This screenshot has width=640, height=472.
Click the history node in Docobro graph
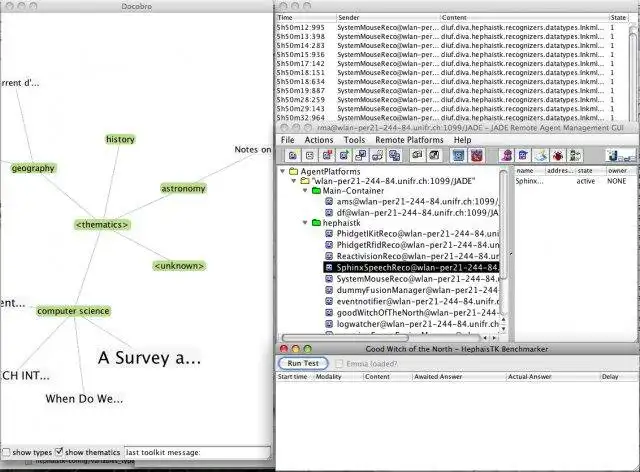pos(120,139)
